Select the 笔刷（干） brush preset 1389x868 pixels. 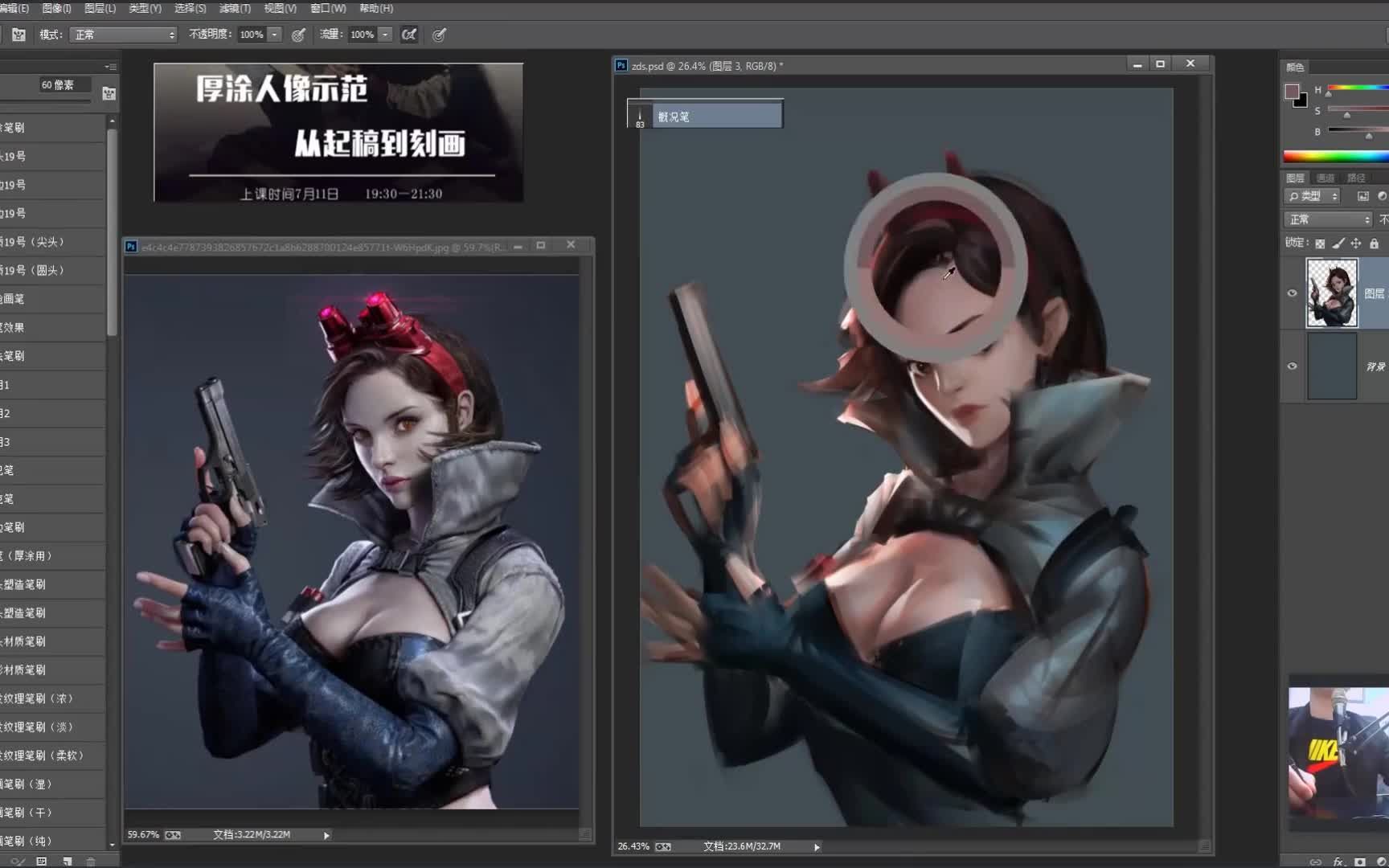[x=52, y=813]
